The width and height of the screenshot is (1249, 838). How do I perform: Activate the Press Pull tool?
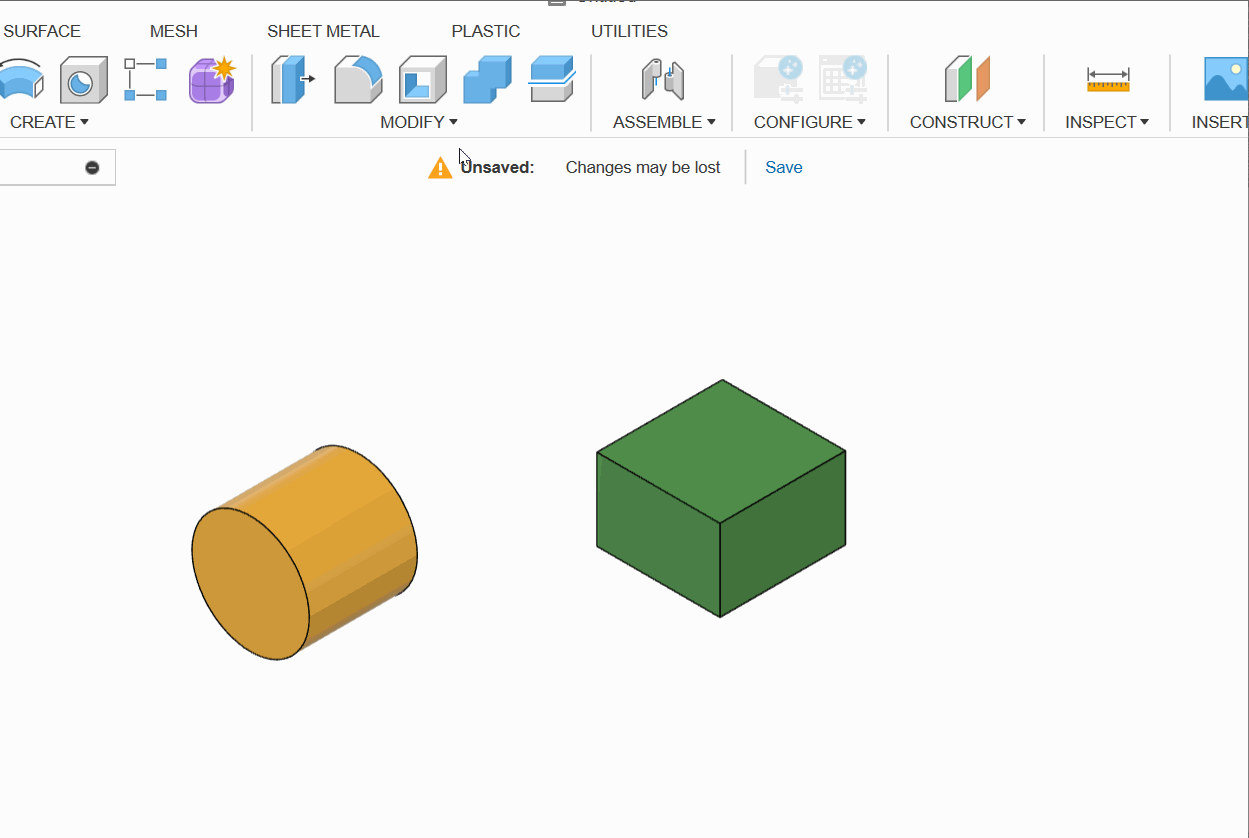(x=292, y=80)
